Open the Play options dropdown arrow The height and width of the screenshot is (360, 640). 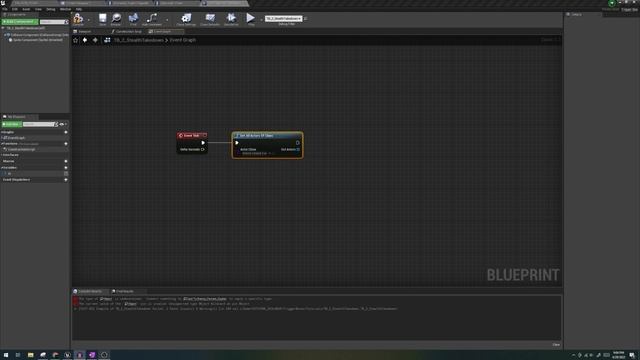pyautogui.click(x=261, y=20)
